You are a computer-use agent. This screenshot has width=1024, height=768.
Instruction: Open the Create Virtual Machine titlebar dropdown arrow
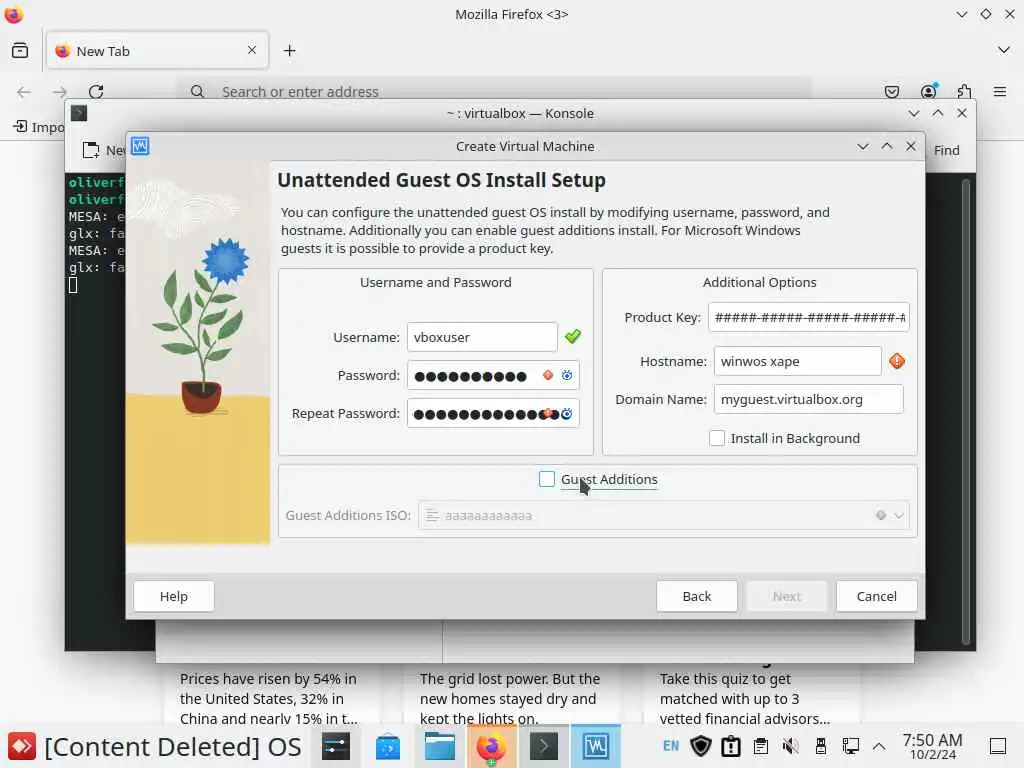click(863, 146)
